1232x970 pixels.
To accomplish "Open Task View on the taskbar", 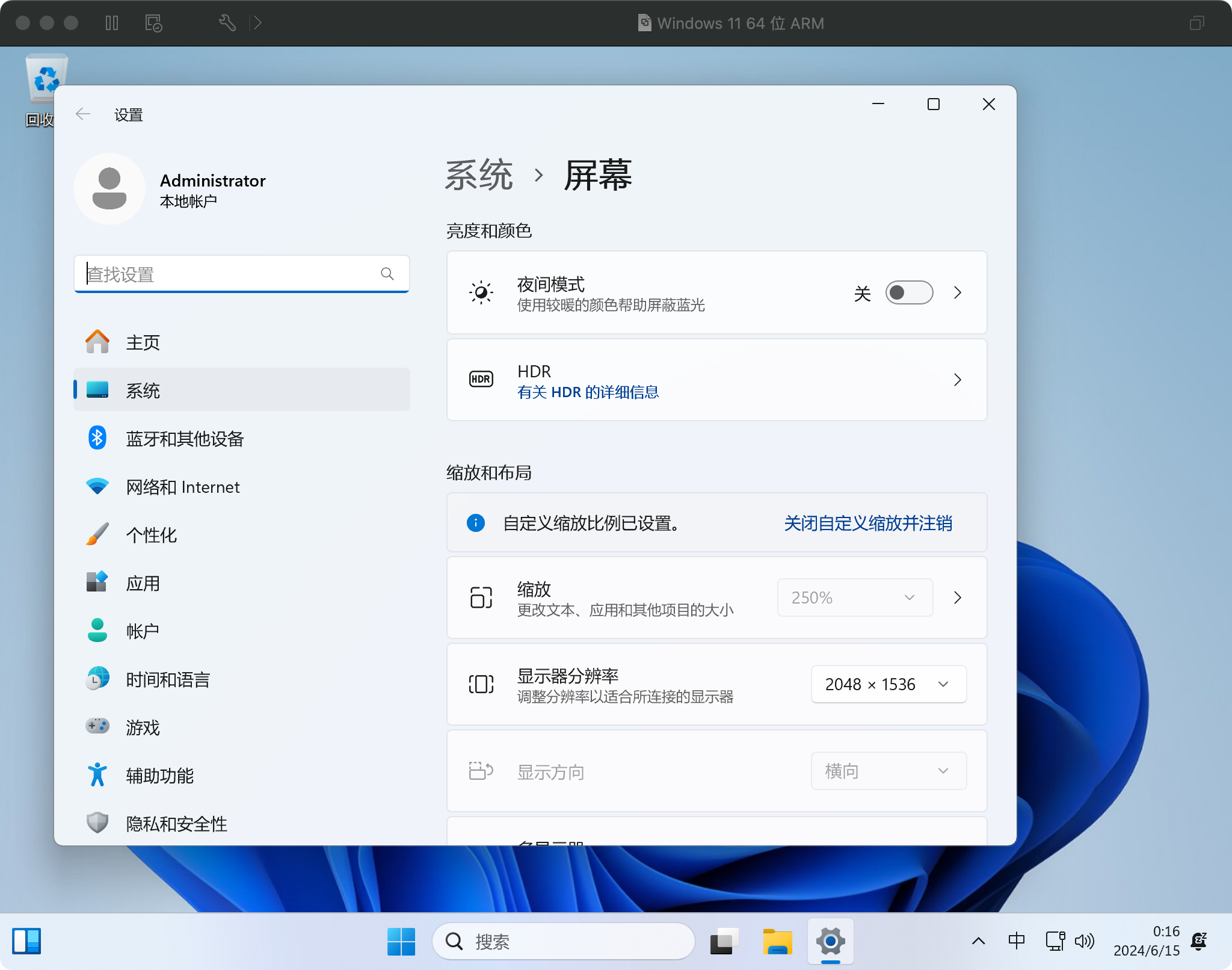I will [x=725, y=942].
